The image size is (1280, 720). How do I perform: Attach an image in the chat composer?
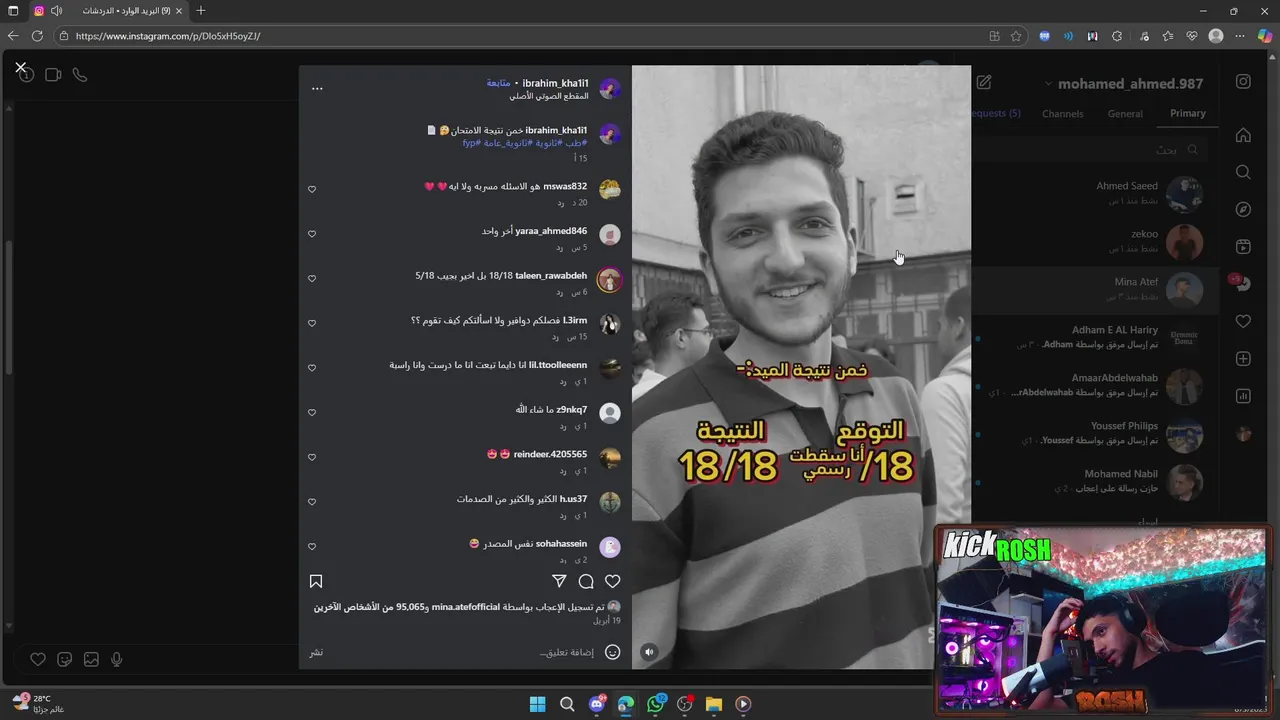pyautogui.click(x=91, y=659)
